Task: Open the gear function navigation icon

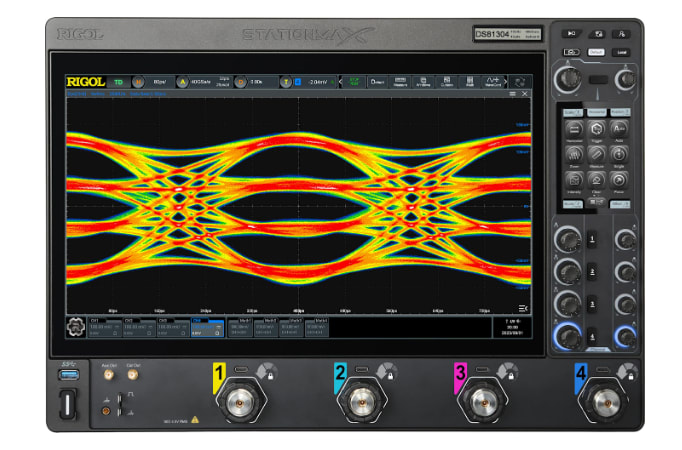Action: [x=76, y=327]
